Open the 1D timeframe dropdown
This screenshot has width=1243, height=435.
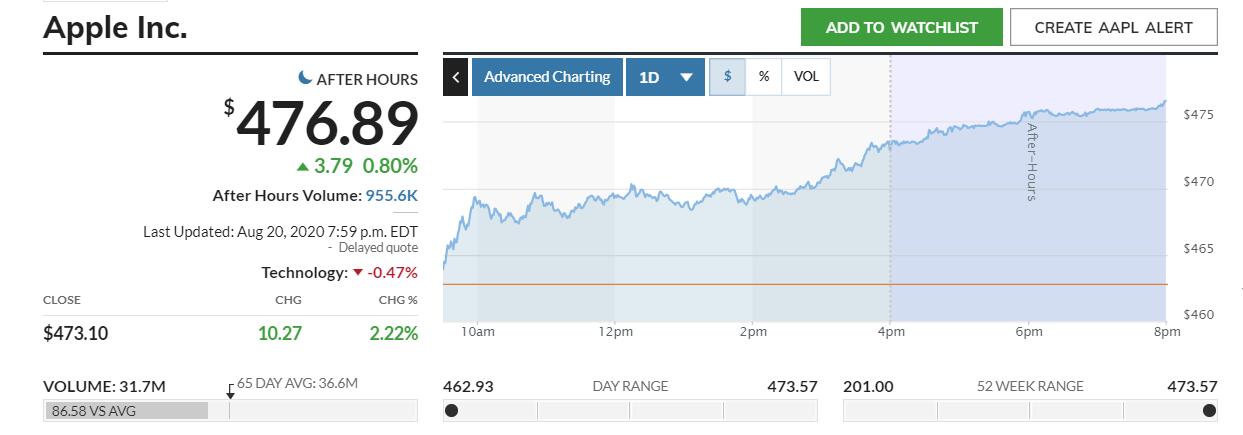(x=665, y=77)
